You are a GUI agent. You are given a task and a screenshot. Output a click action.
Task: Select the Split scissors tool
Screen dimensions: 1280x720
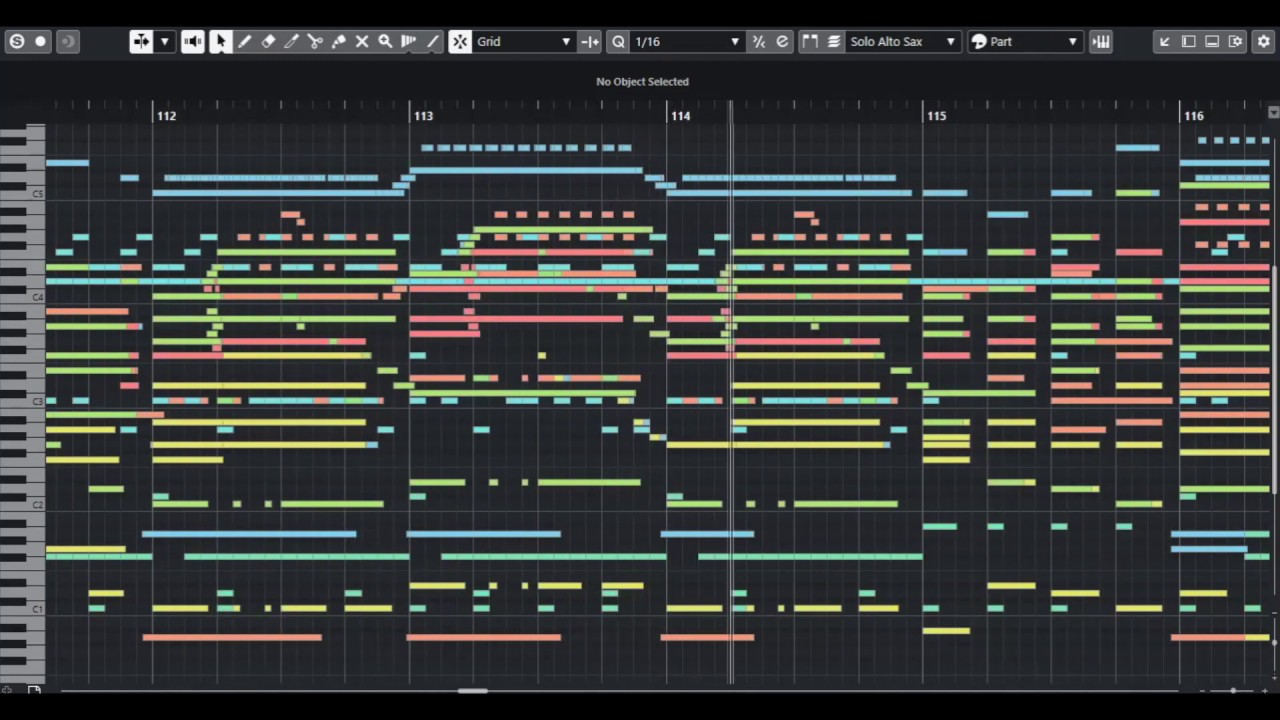point(315,41)
